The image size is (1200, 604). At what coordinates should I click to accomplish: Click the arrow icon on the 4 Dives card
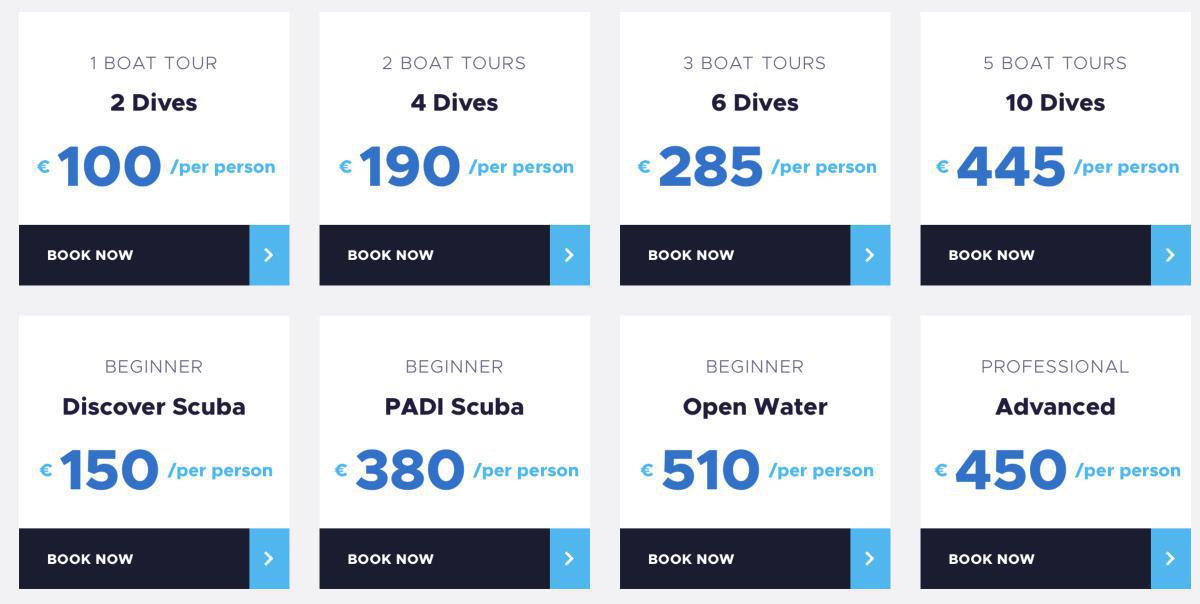(x=569, y=255)
